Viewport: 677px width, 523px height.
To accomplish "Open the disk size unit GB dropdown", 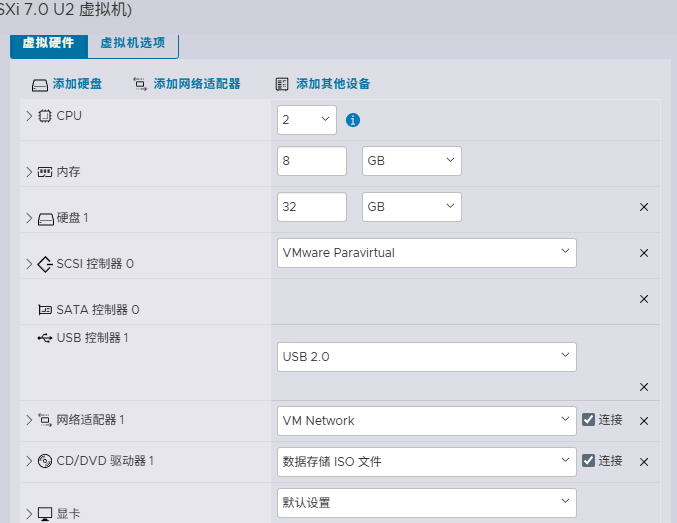I will [x=411, y=207].
